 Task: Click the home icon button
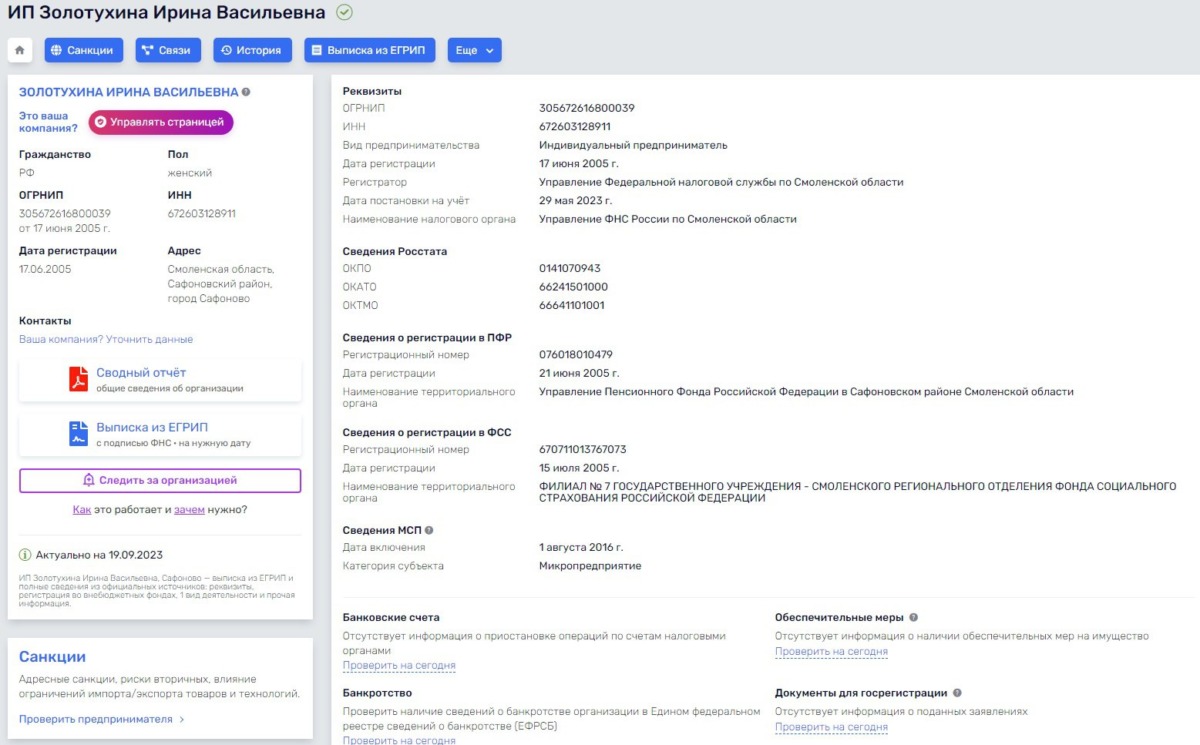(20, 50)
